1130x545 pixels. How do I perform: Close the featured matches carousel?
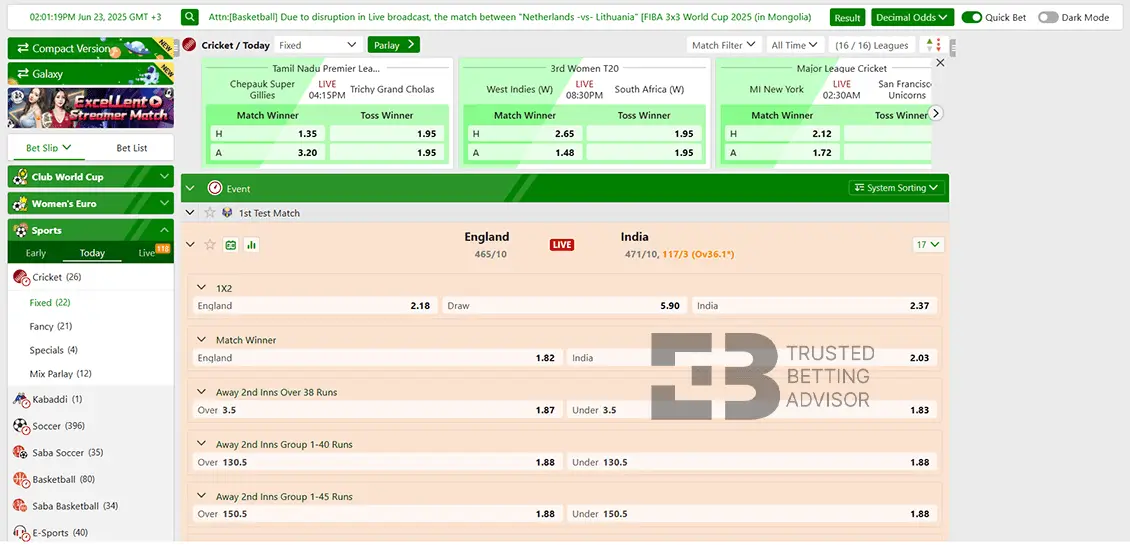pyautogui.click(x=940, y=63)
